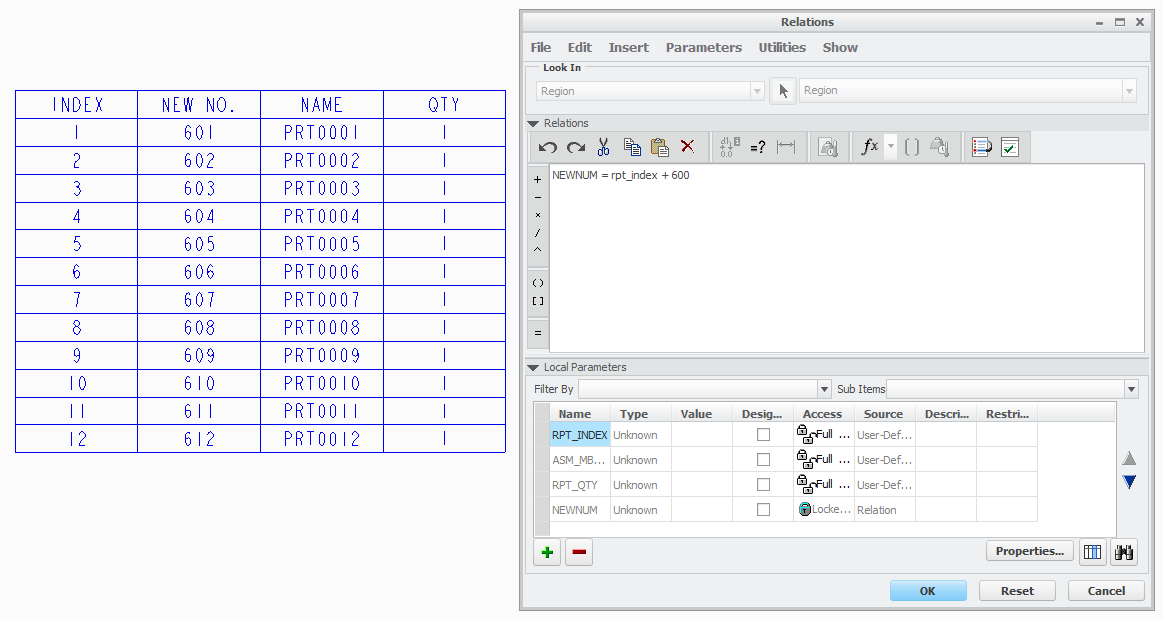Evaluate expression with the =? icon
The image size is (1163, 620).
[x=757, y=148]
